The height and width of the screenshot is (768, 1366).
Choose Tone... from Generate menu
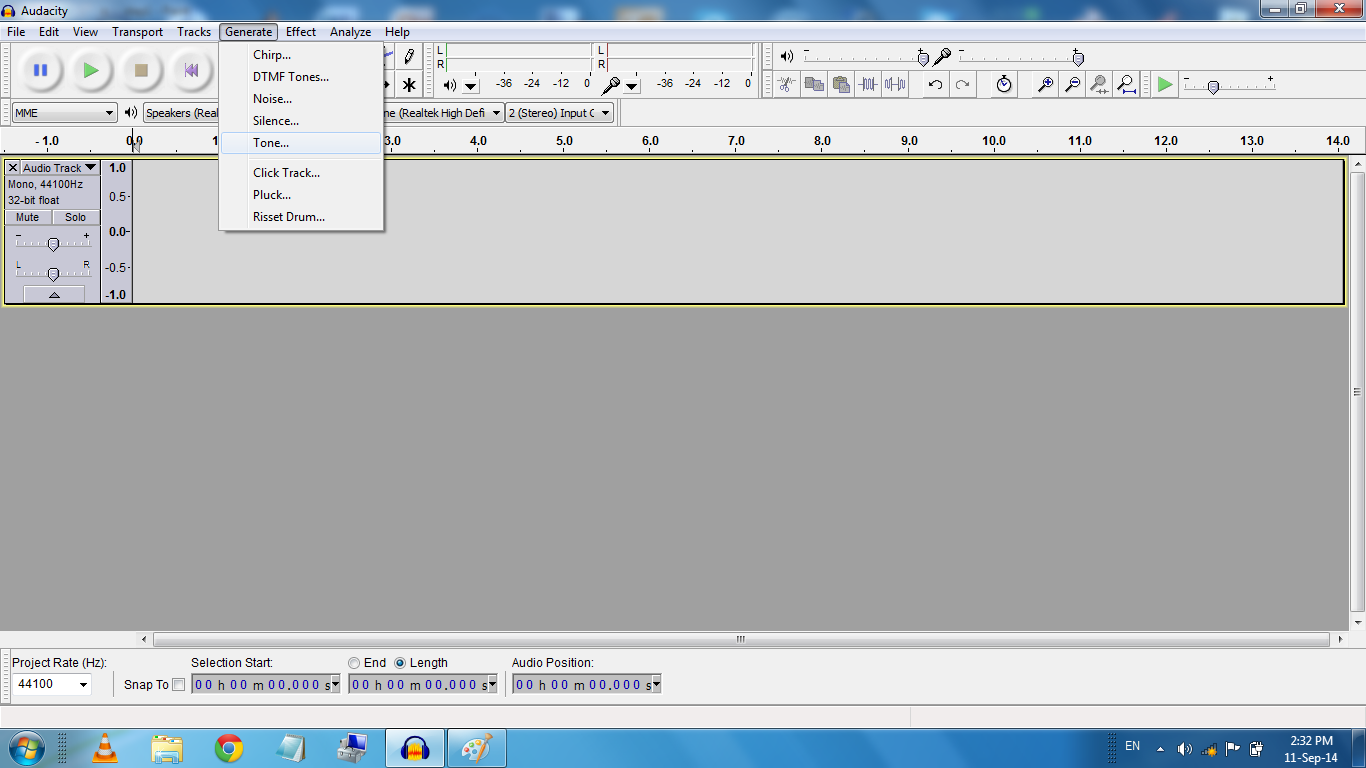302,143
